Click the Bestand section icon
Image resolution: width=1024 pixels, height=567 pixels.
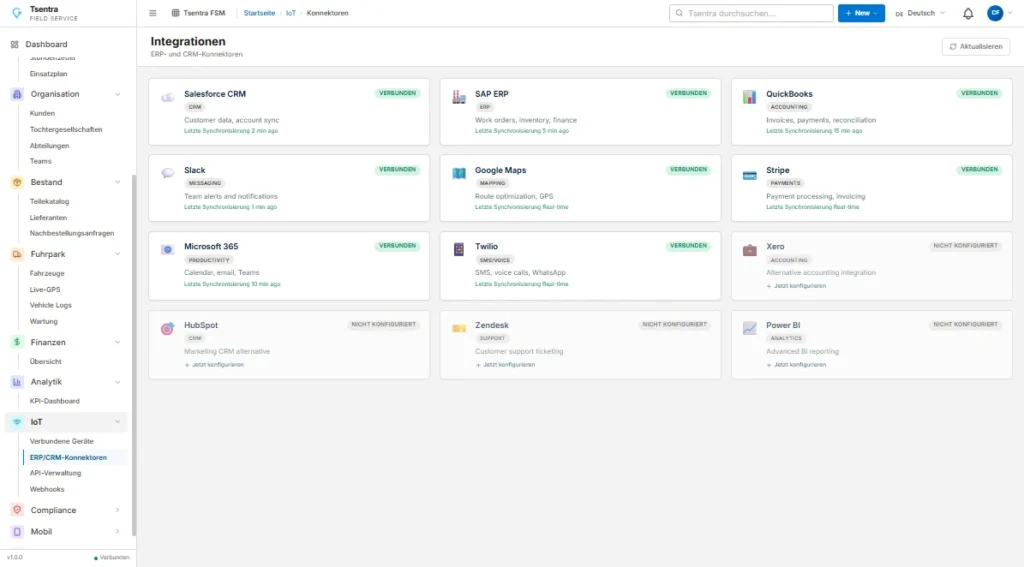pyautogui.click(x=17, y=182)
